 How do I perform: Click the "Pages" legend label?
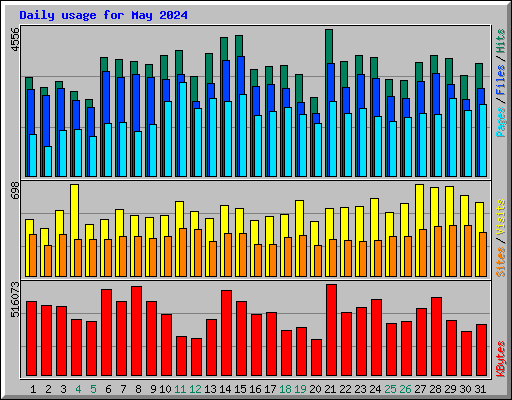tap(500, 122)
